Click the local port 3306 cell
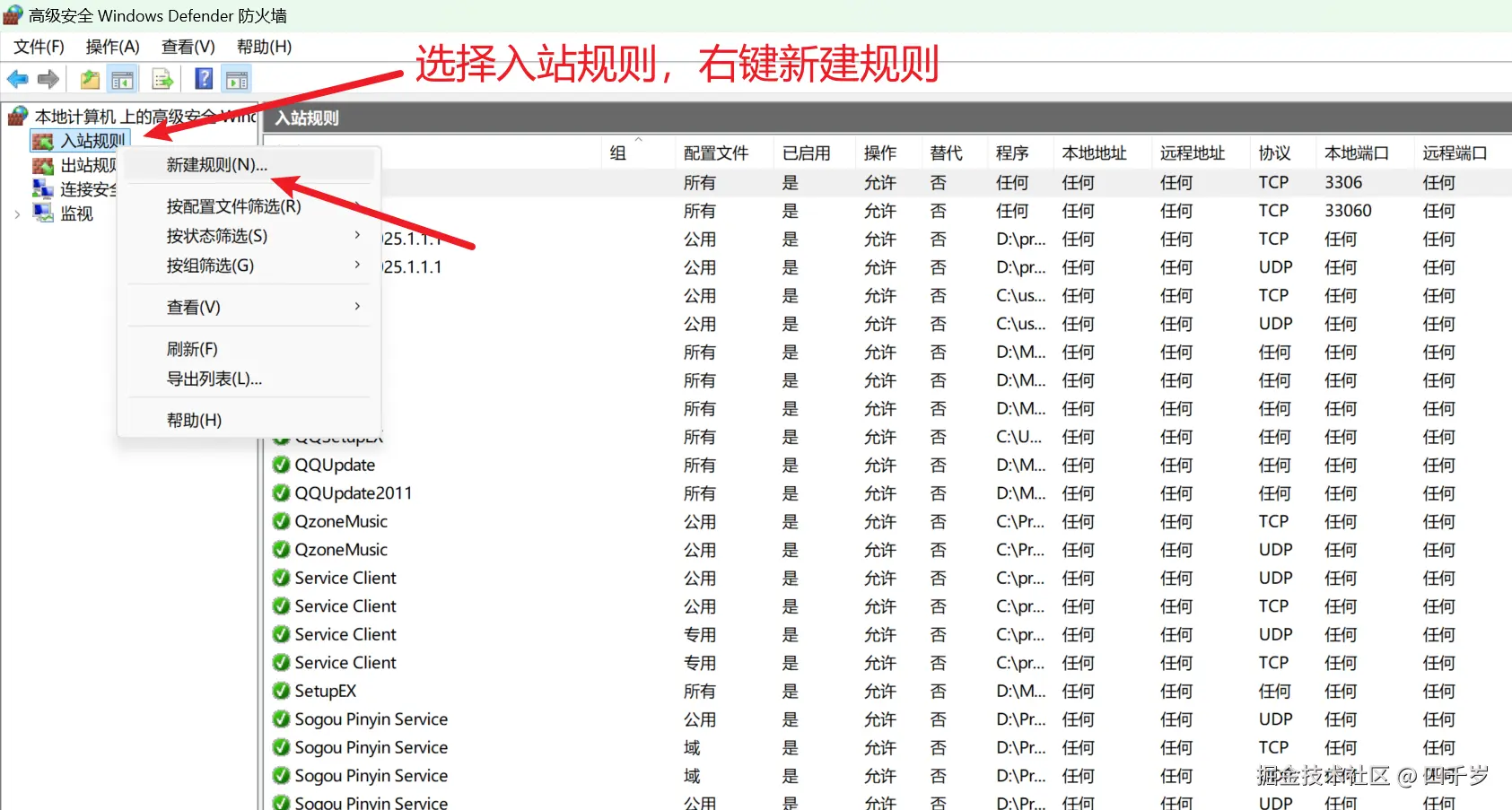Image resolution: width=1512 pixels, height=810 pixels. click(1343, 182)
